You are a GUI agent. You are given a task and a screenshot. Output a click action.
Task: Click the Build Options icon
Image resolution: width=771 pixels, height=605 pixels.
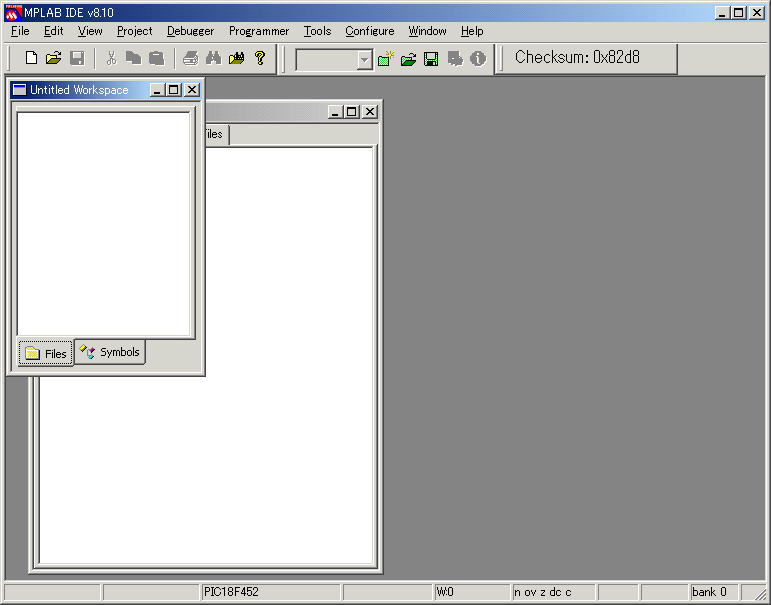coord(455,59)
